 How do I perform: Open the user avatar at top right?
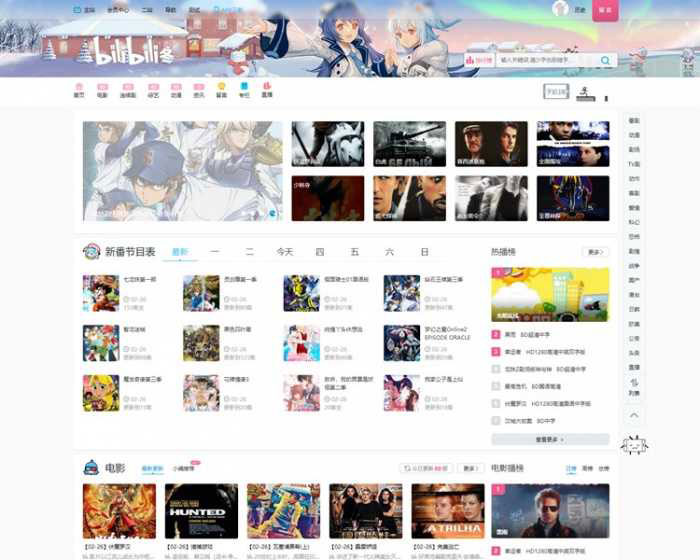click(x=560, y=8)
